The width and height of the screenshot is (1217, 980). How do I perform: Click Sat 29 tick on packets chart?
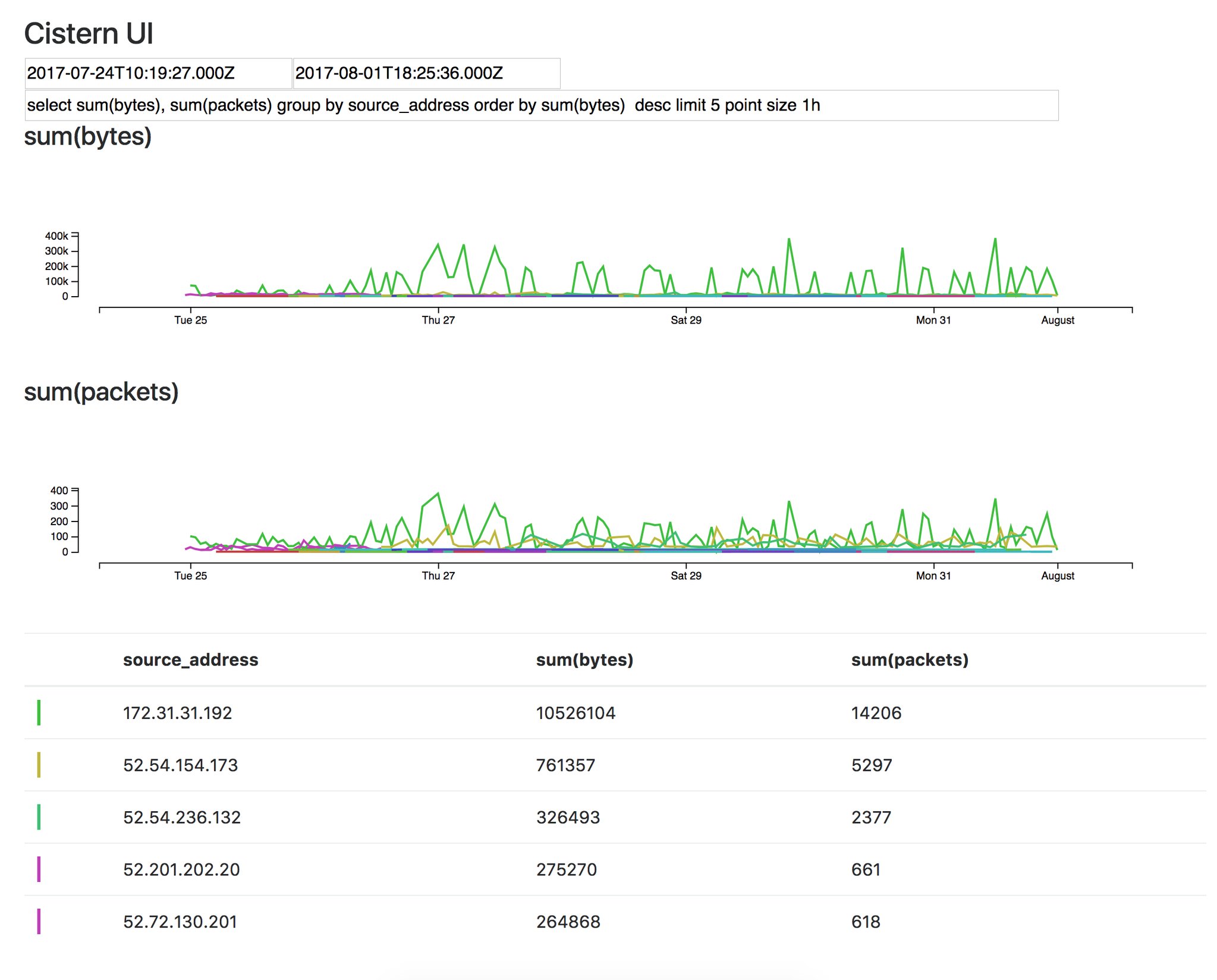click(686, 576)
